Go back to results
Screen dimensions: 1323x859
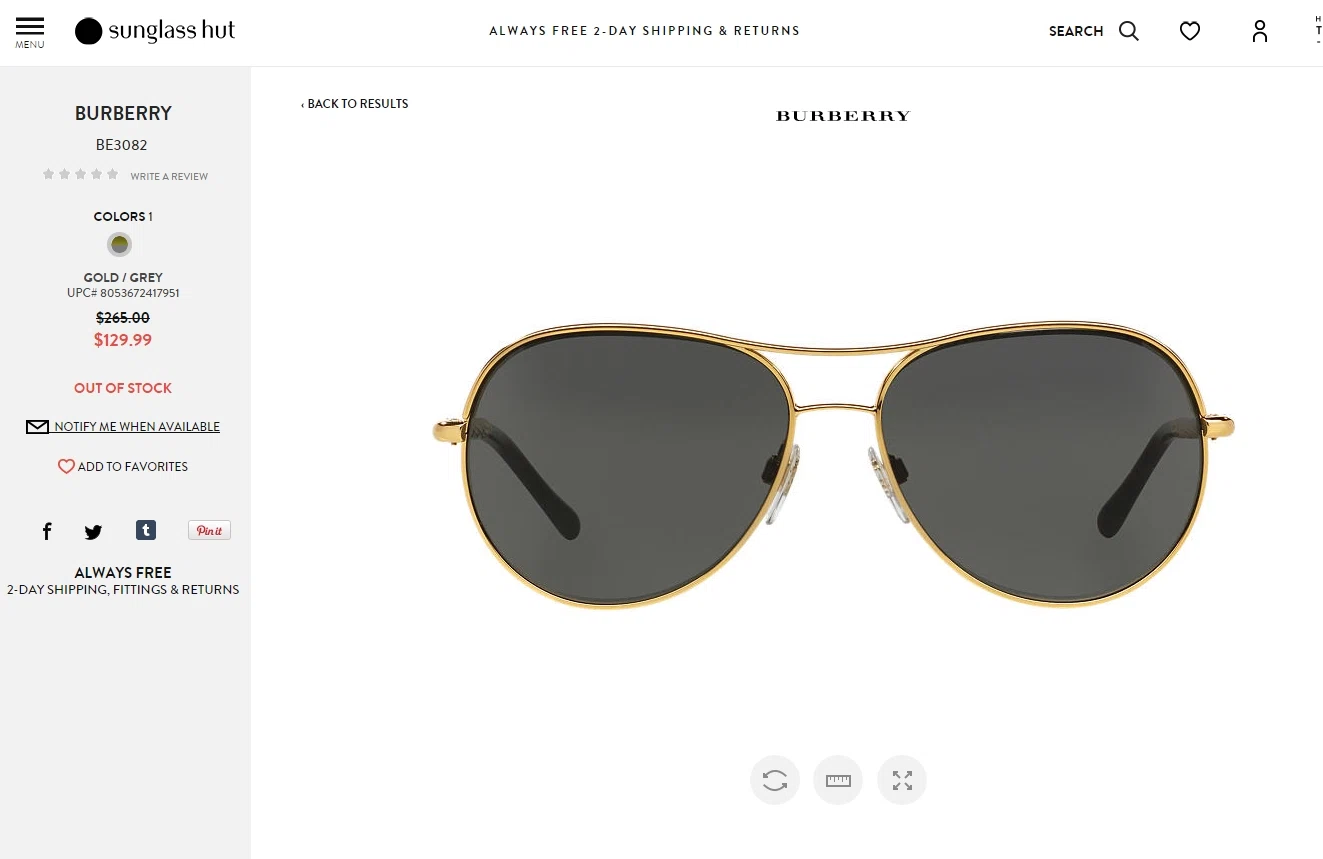pyautogui.click(x=355, y=104)
